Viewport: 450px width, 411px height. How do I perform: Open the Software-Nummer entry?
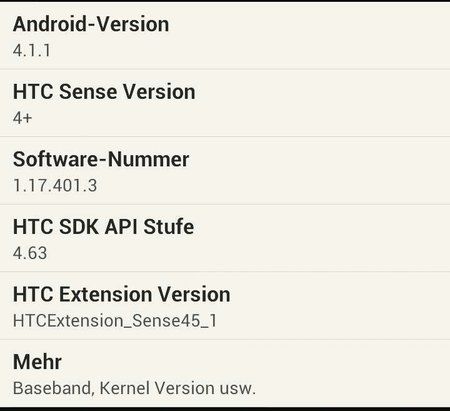225,171
